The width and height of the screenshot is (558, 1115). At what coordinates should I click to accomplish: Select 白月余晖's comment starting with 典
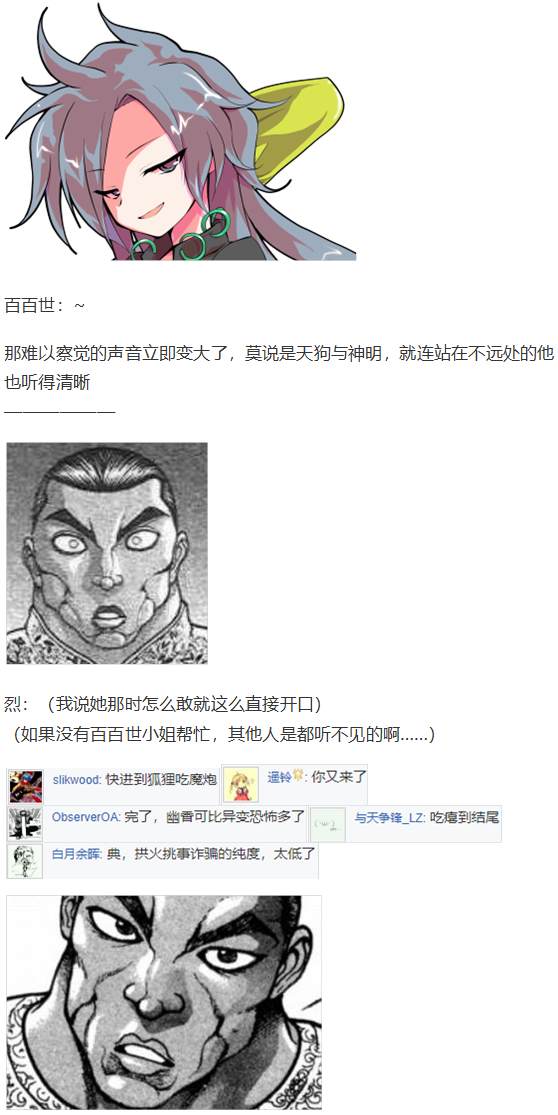point(211,854)
